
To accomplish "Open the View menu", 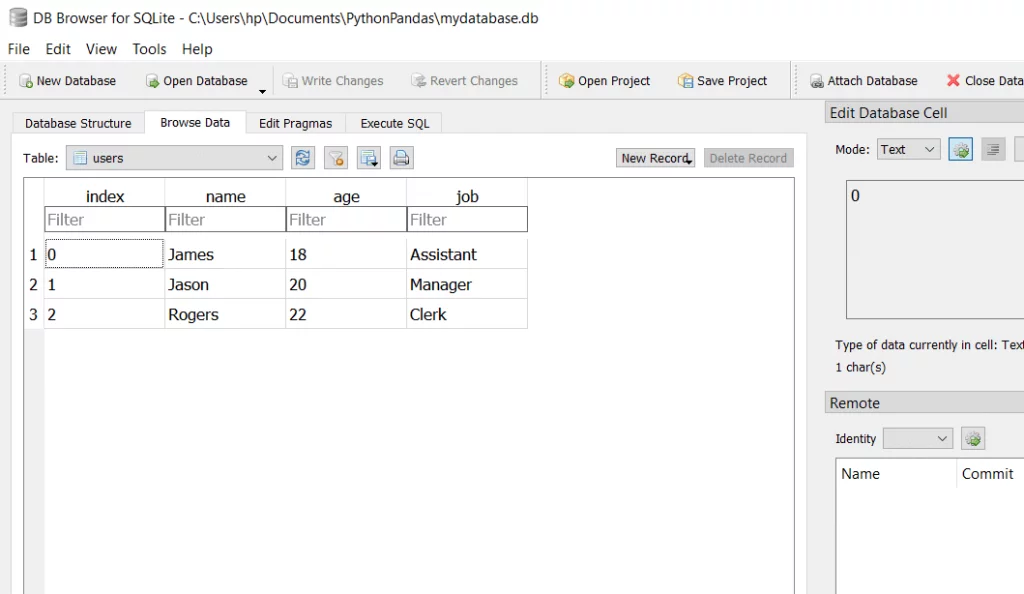I will coord(101,49).
